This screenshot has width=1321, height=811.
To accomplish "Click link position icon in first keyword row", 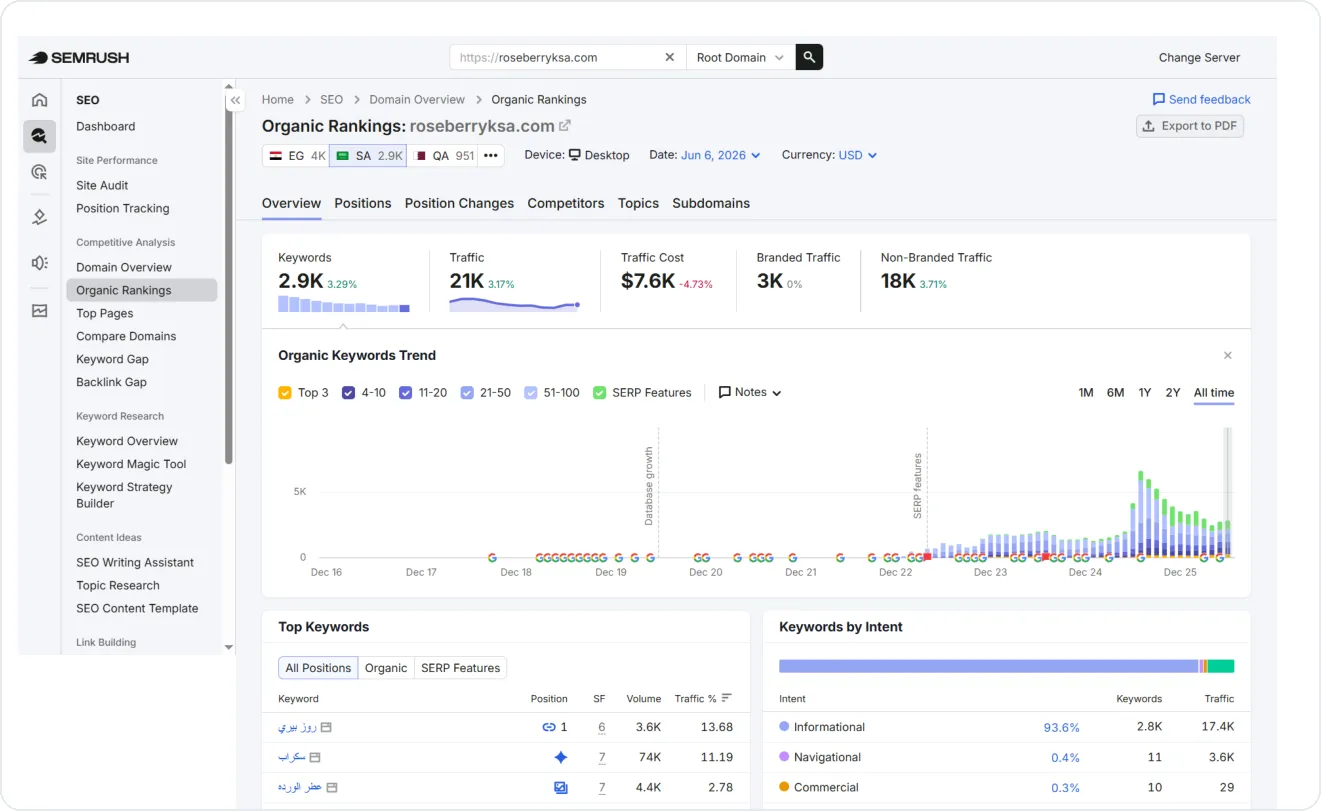I will 548,727.
